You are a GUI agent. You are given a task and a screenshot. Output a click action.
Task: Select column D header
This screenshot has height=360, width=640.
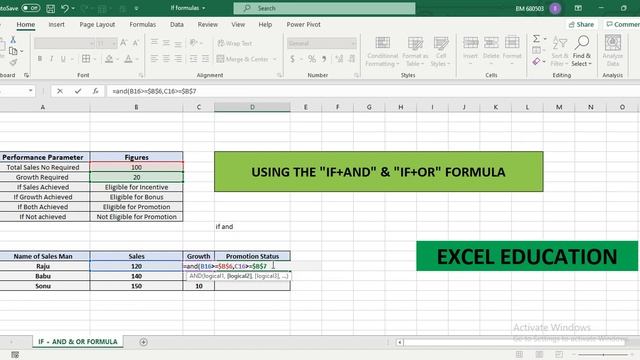click(252, 107)
